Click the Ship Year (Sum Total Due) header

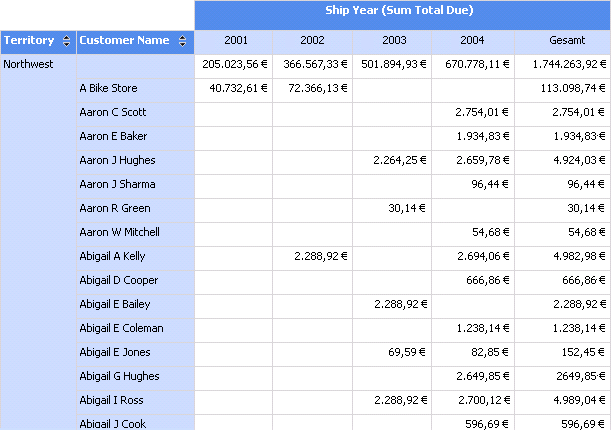(399, 11)
